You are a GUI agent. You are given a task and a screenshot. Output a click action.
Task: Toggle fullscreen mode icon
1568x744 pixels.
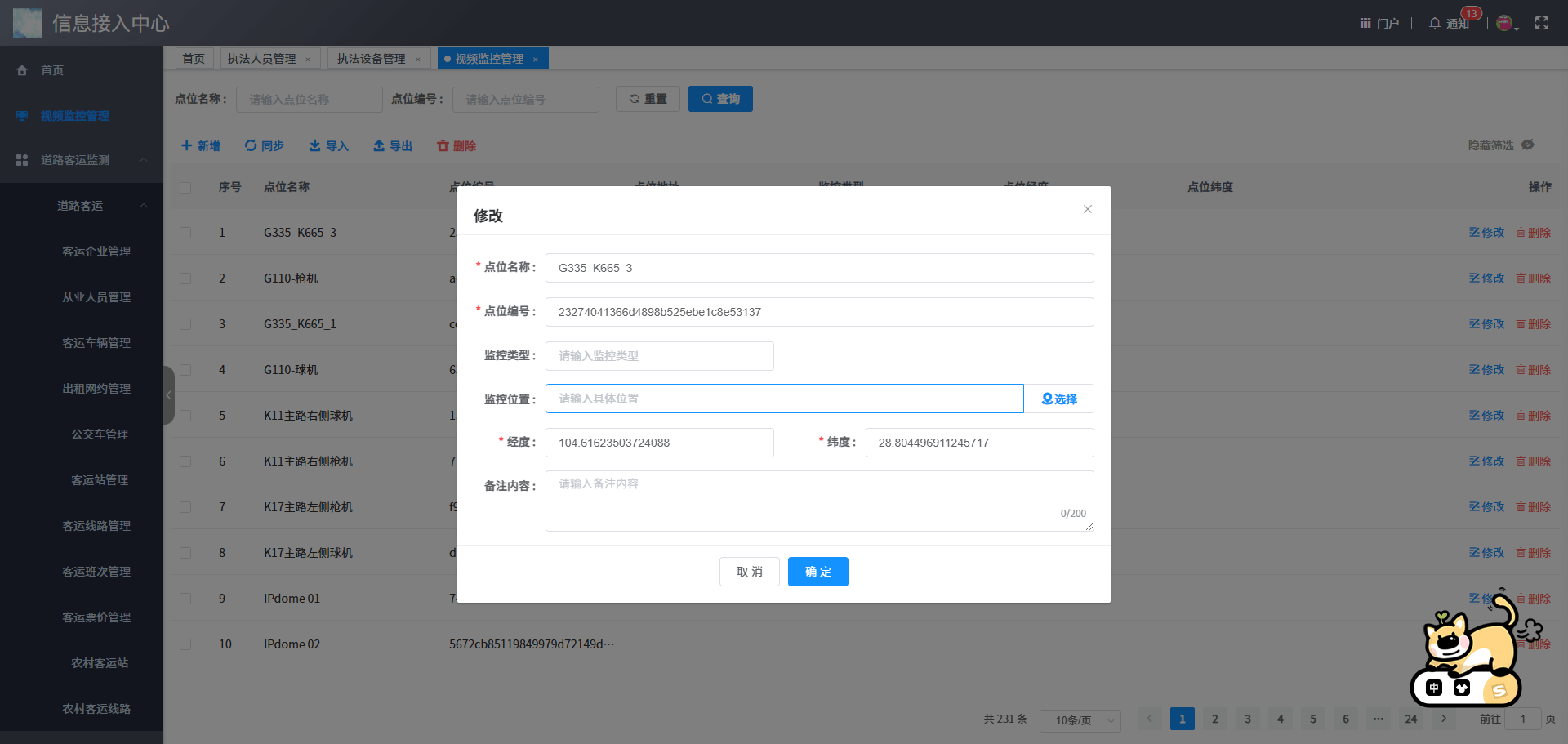point(1541,23)
